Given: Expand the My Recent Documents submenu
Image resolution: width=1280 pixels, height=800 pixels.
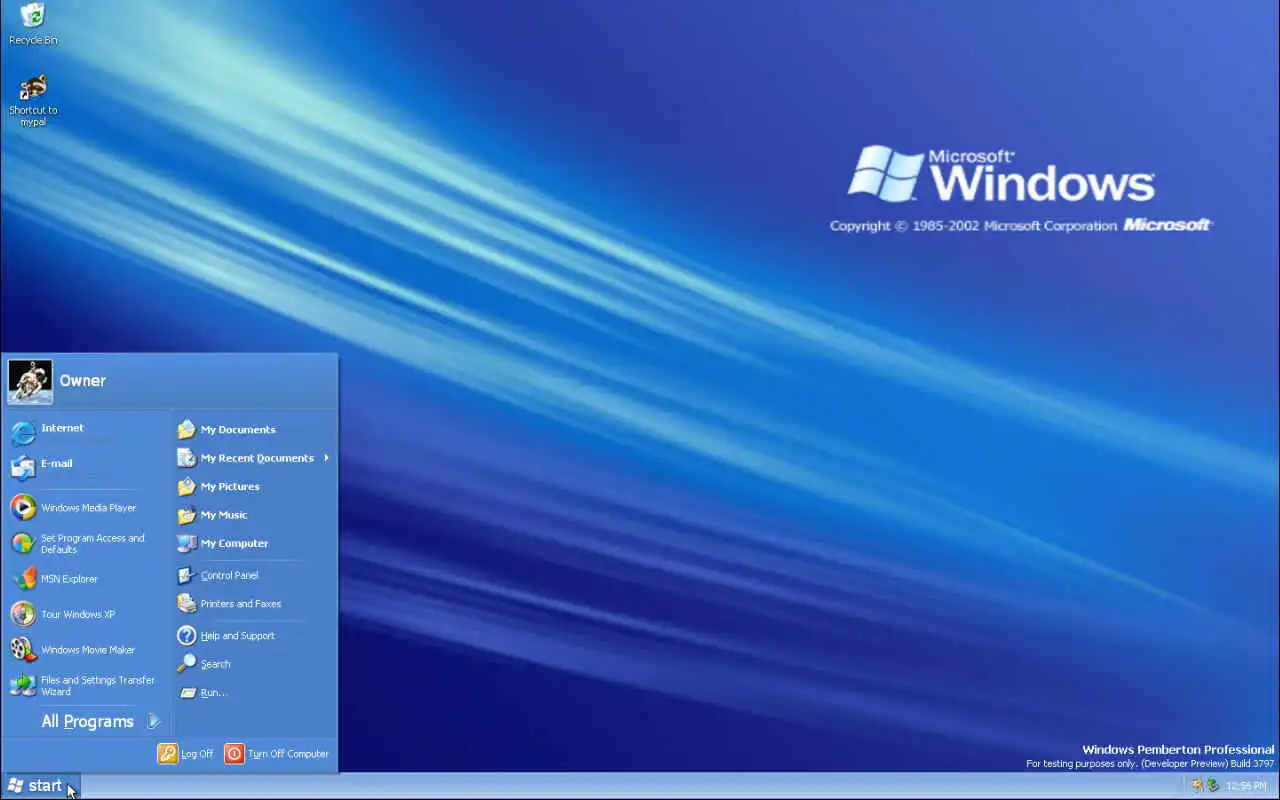Looking at the screenshot, I should pyautogui.click(x=254, y=458).
